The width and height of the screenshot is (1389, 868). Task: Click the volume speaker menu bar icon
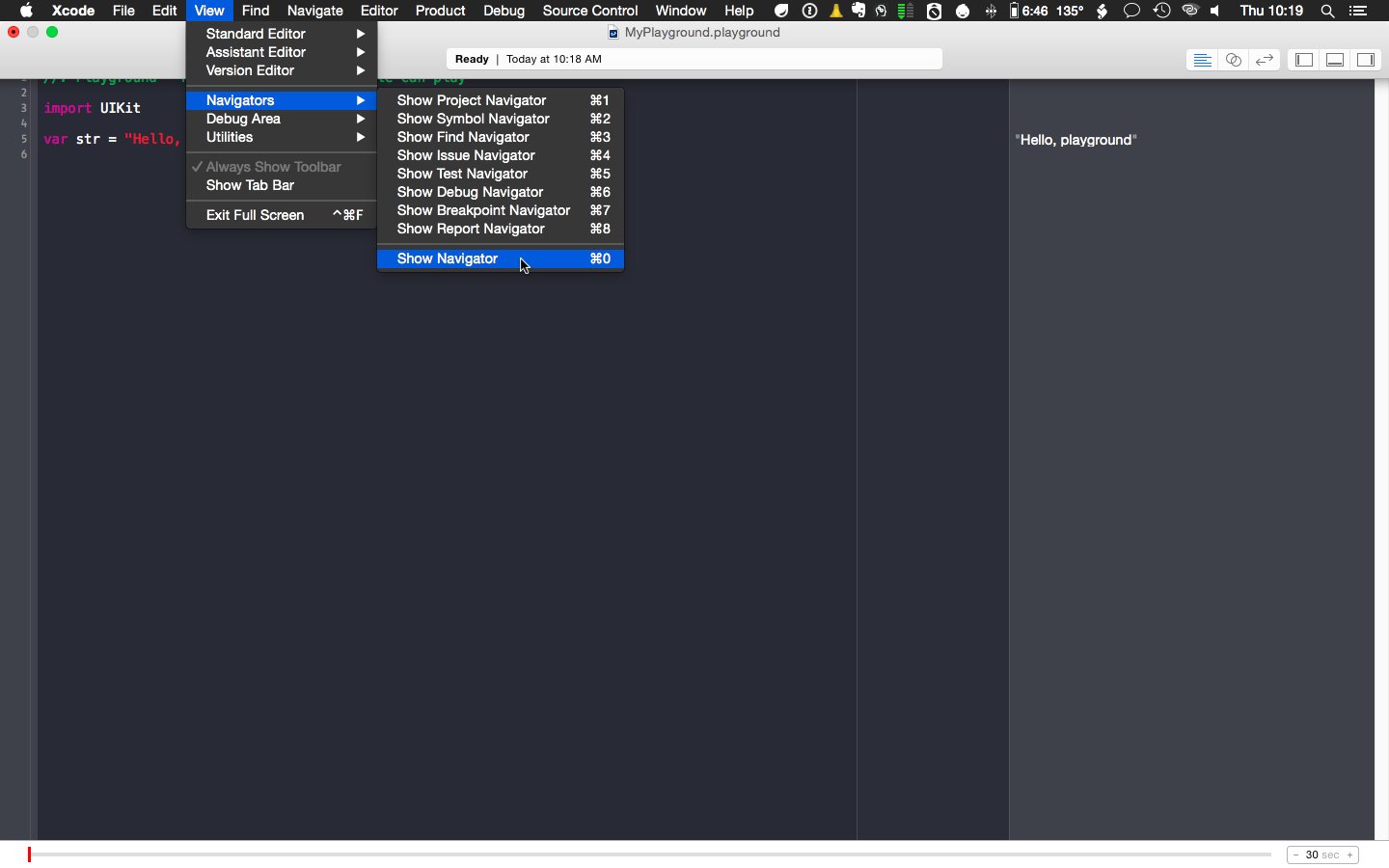tap(1215, 12)
